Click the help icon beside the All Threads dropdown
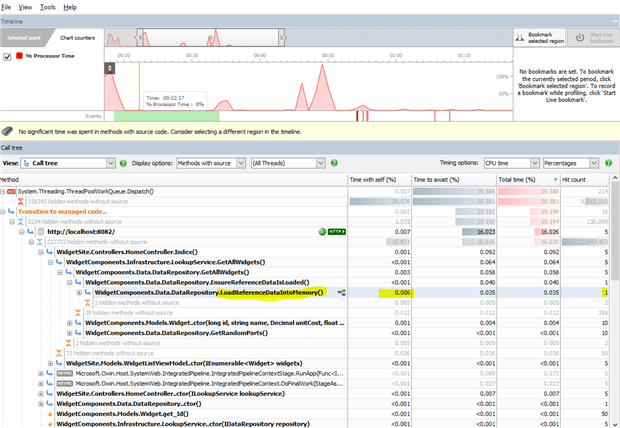Image resolution: width=620 pixels, height=428 pixels. [x=332, y=162]
